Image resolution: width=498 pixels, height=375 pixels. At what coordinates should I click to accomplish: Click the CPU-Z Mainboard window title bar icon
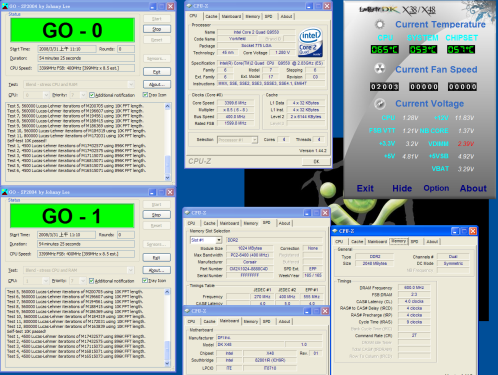(x=187, y=311)
